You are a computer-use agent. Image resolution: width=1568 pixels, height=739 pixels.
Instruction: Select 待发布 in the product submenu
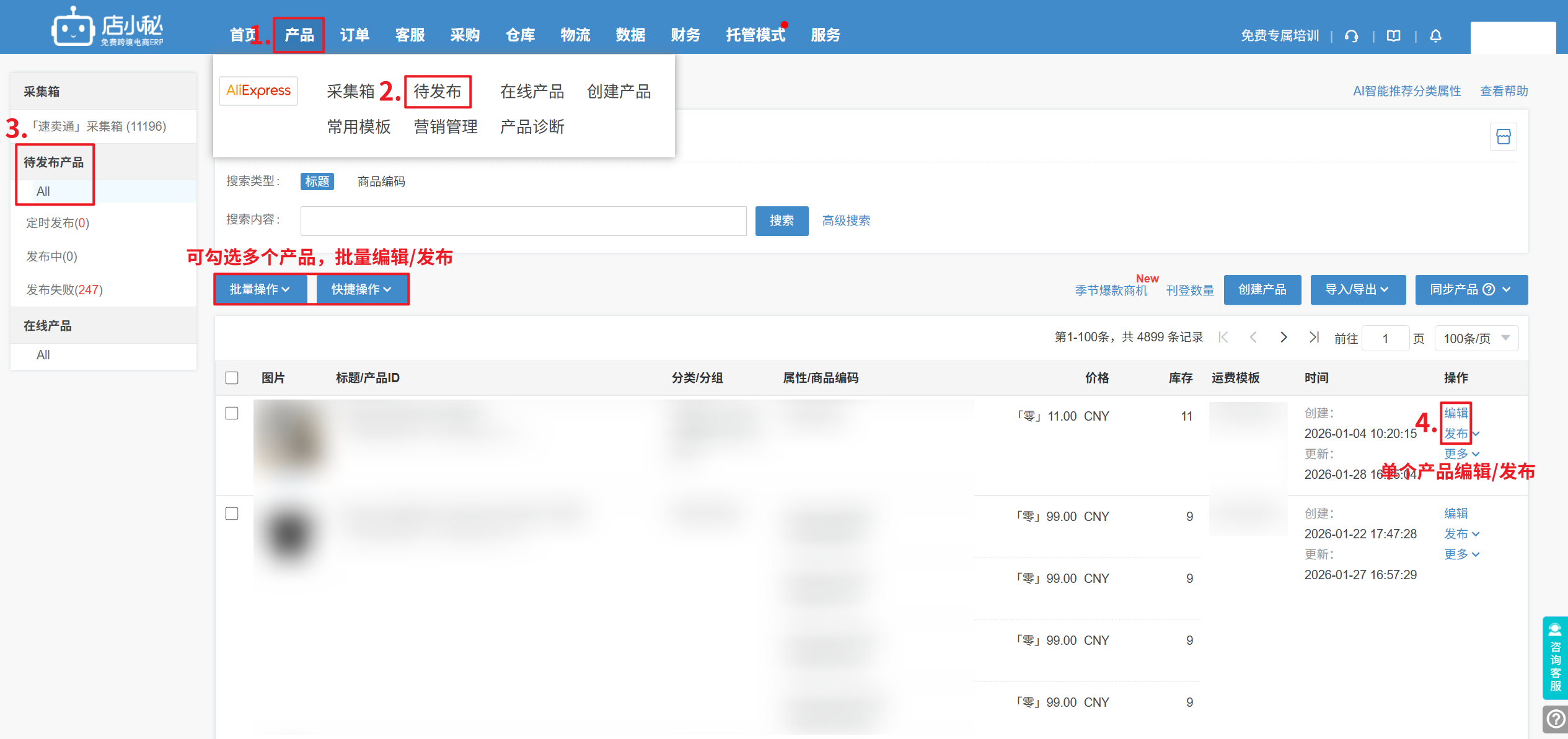pos(438,92)
